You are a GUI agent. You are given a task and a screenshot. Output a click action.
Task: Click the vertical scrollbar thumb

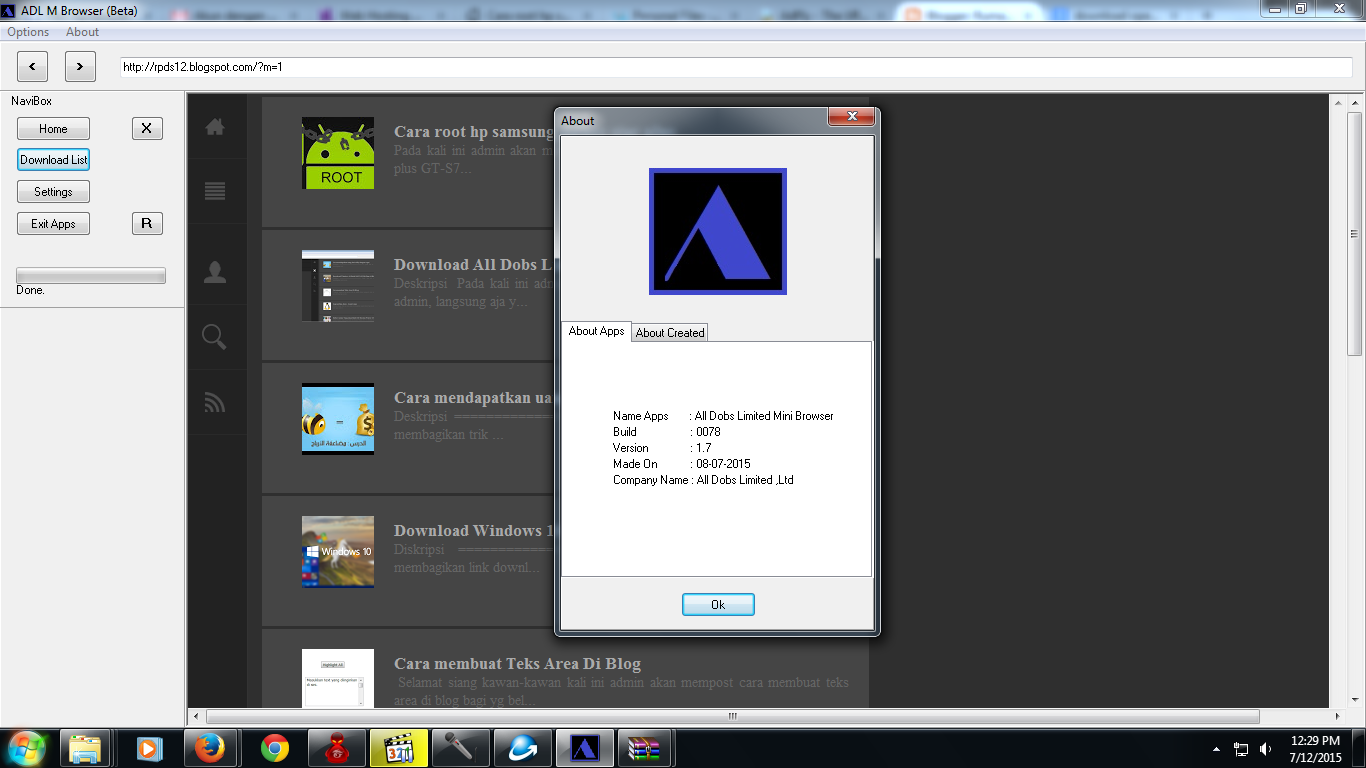[1355, 234]
